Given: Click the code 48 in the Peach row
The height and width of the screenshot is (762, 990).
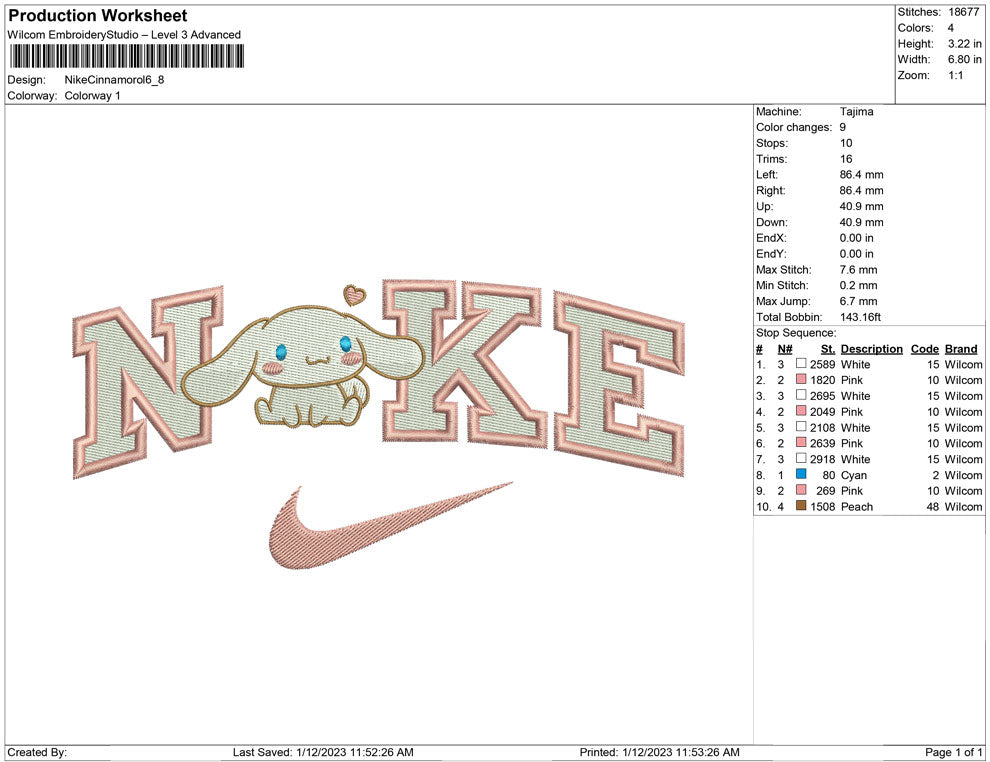Looking at the screenshot, I should coord(933,507).
